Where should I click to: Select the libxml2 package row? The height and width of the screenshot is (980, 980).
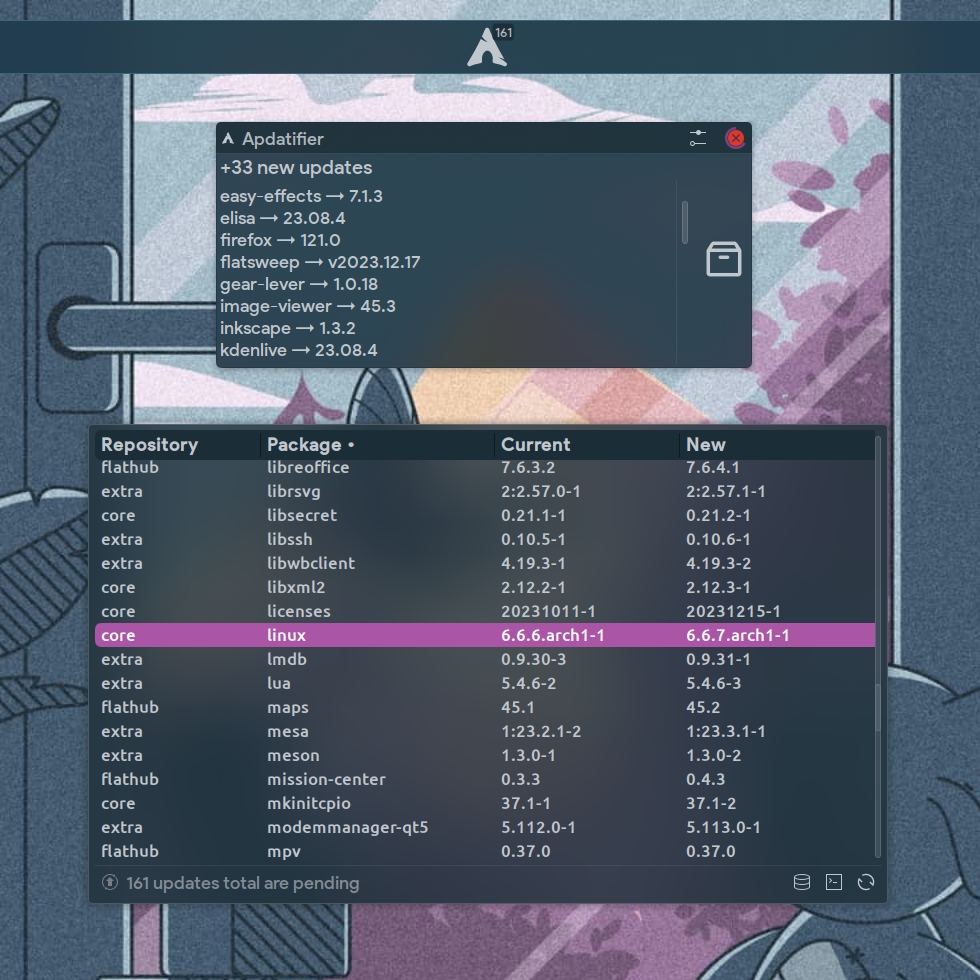485,588
